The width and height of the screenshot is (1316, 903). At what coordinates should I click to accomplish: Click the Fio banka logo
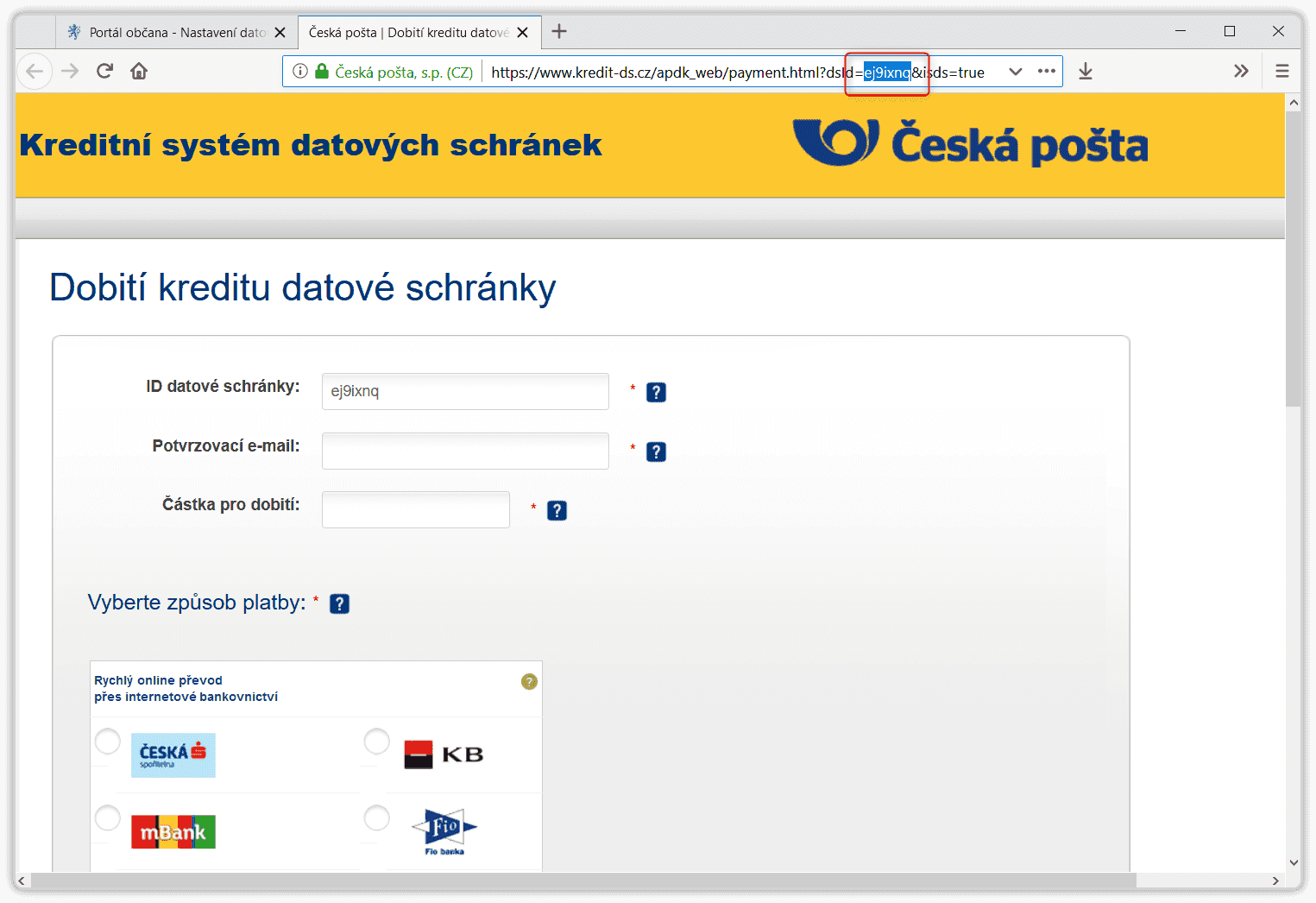tap(444, 831)
